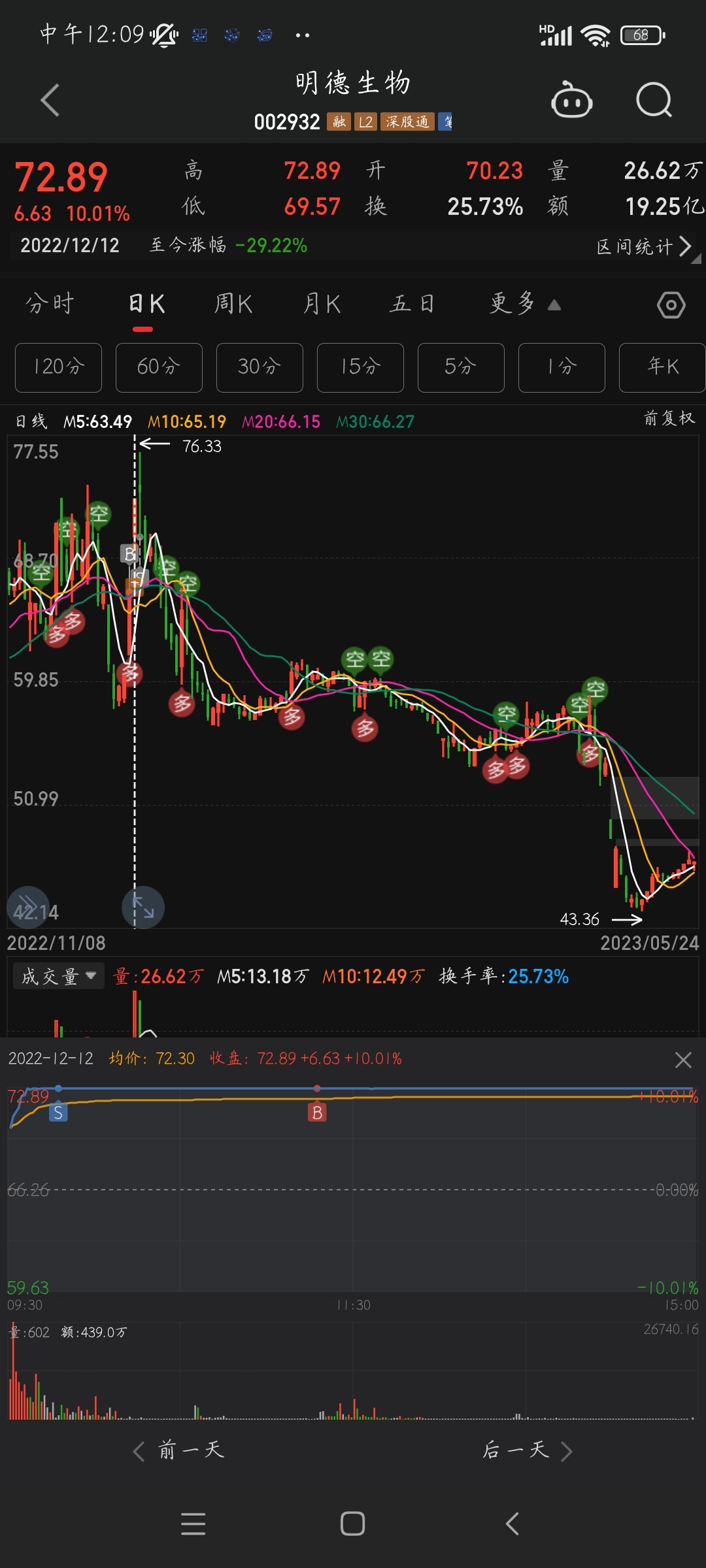
Task: Tap the 深股通 badge
Action: [x=407, y=122]
